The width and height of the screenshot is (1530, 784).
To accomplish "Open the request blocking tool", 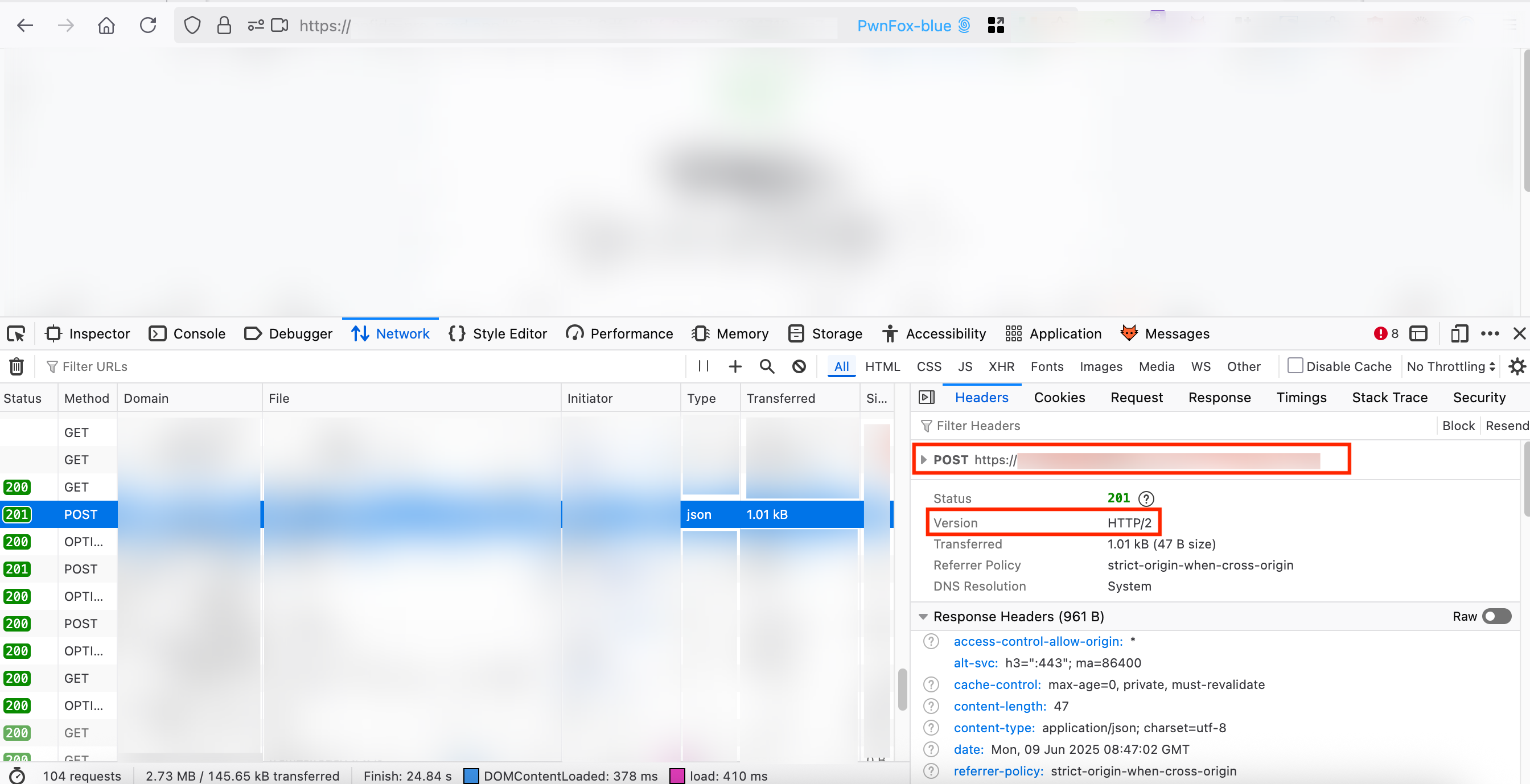I will (x=799, y=366).
